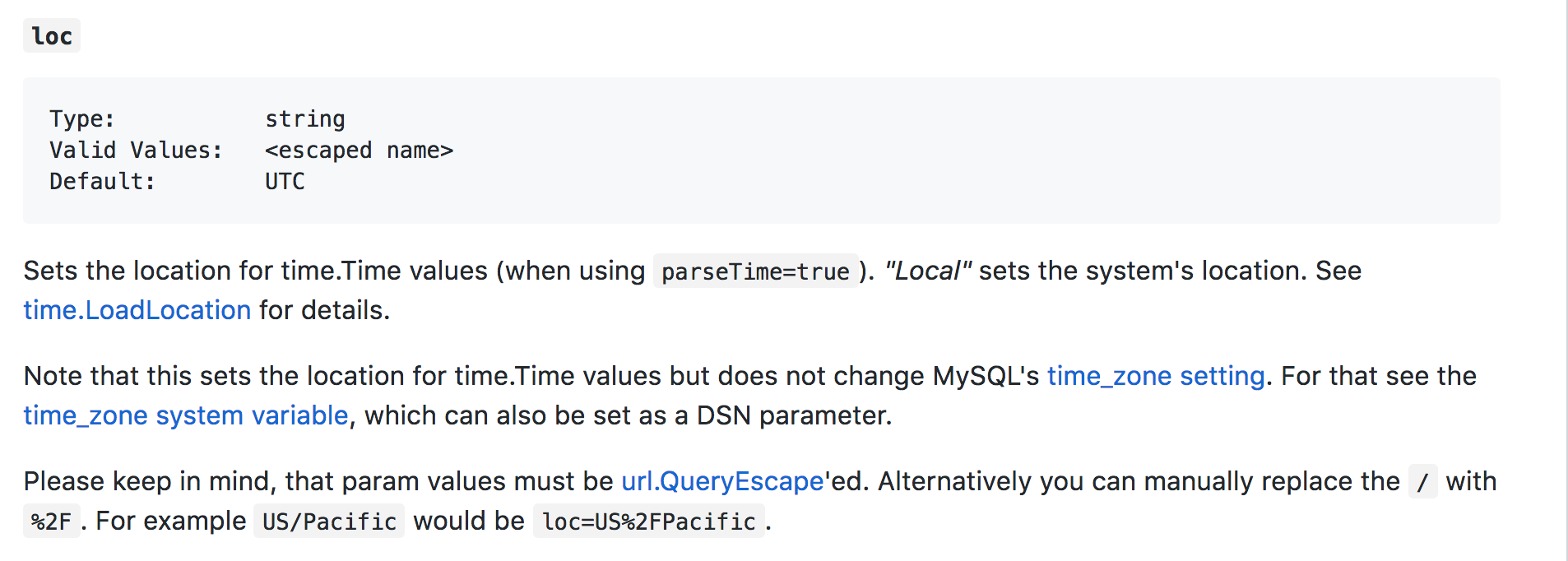Click the slash inline code snippet

click(1422, 482)
